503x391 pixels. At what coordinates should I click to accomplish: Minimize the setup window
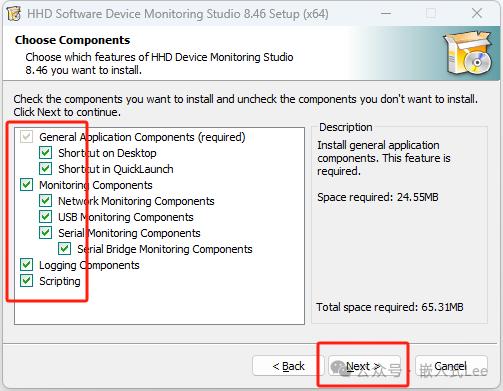click(x=386, y=14)
